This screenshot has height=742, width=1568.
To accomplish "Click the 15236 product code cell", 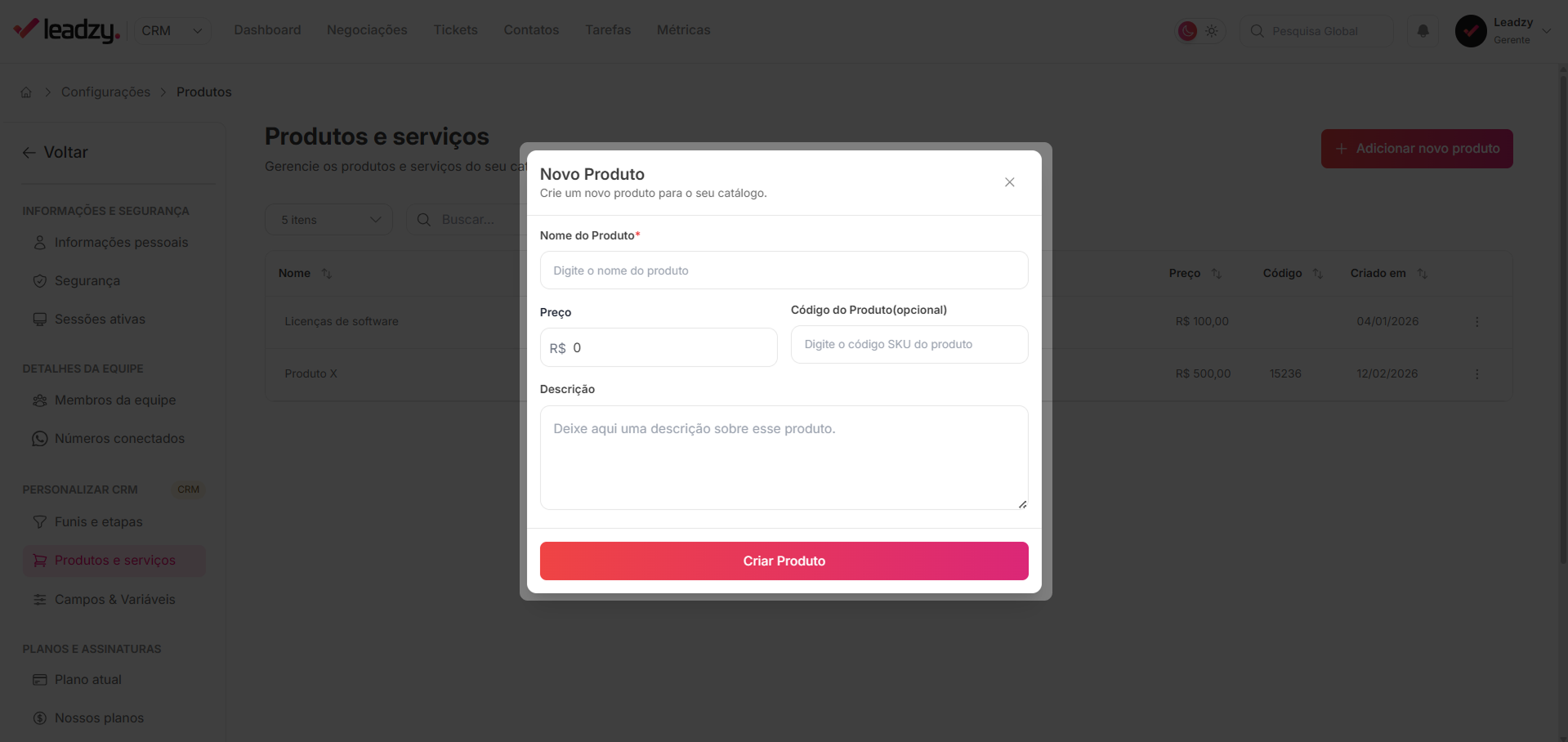I will pos(1285,374).
